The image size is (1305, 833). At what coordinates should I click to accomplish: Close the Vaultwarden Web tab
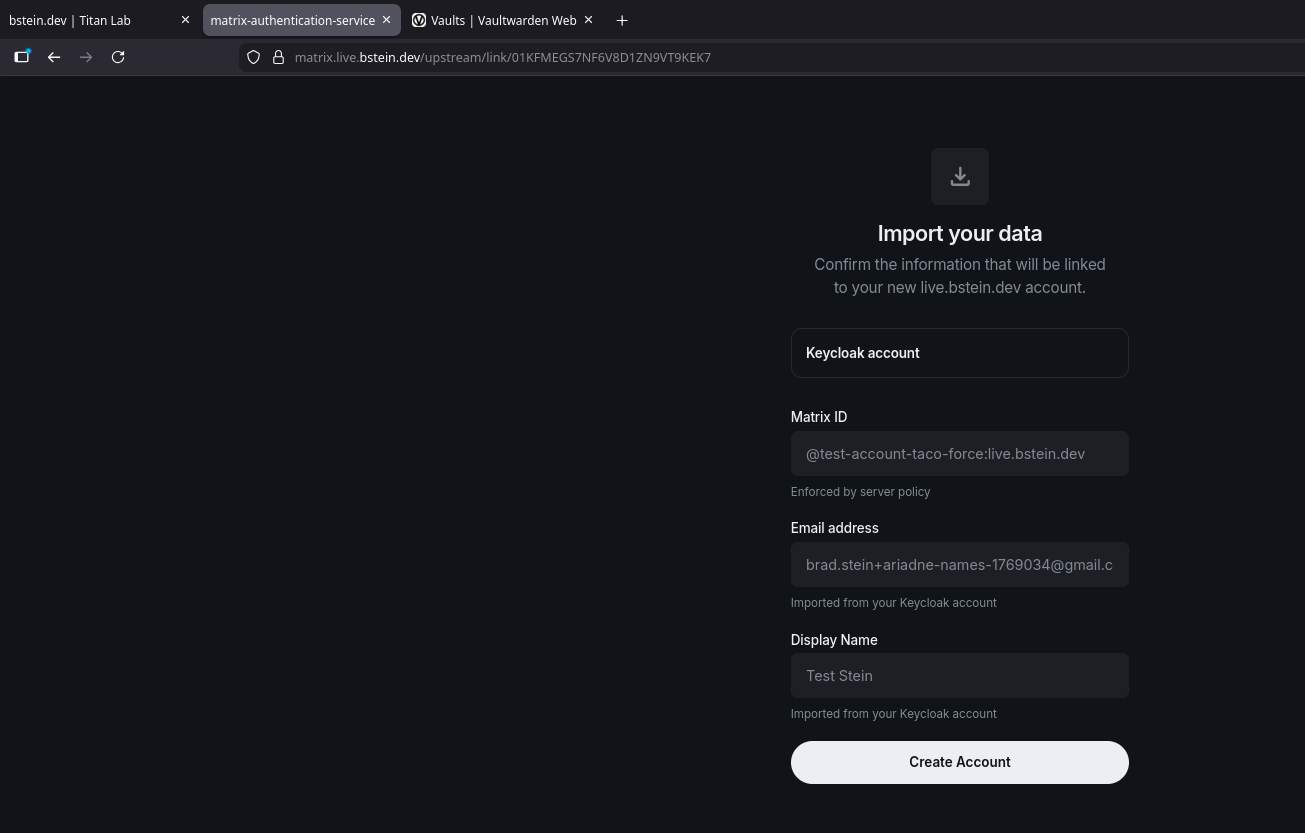click(x=588, y=20)
